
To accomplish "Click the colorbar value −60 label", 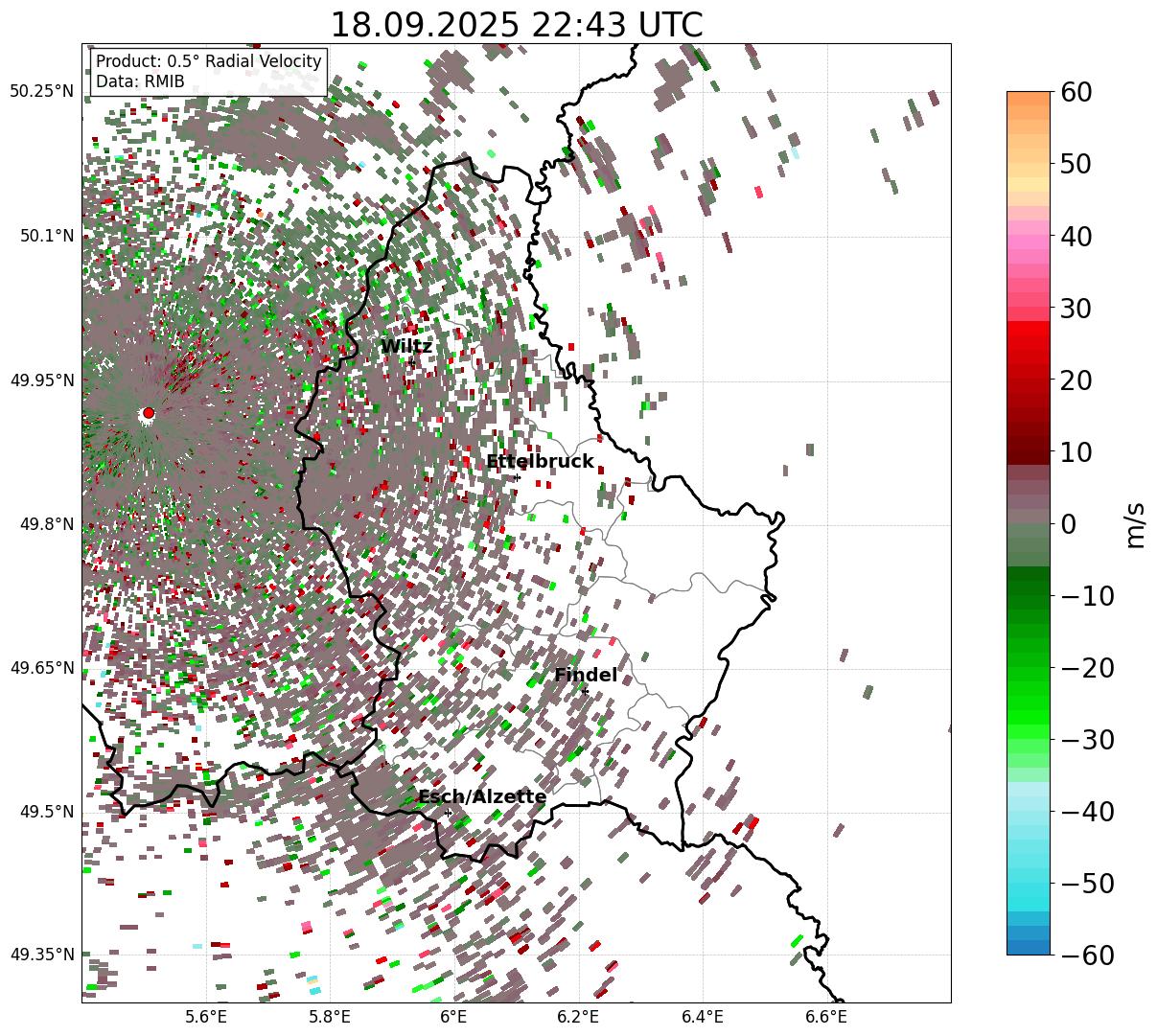I will pyautogui.click(x=1087, y=955).
